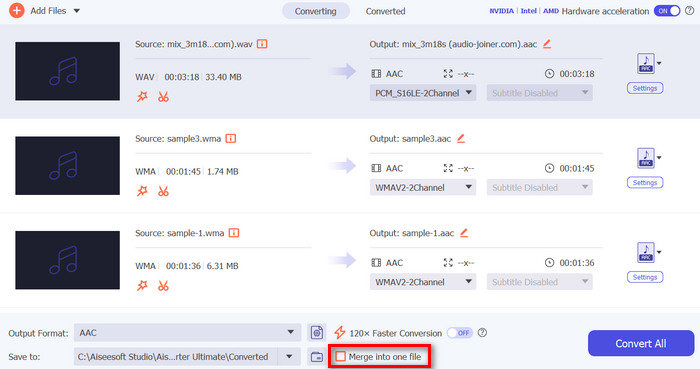
Task: Click '33.40 MB' file size text
Action: 223,77
